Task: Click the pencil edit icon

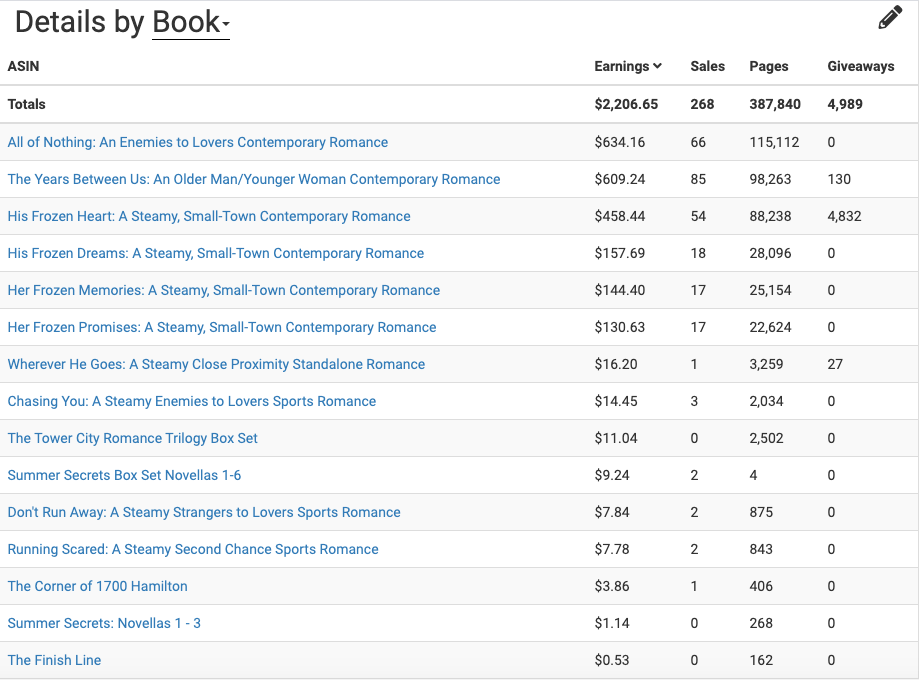Action: (x=889, y=18)
